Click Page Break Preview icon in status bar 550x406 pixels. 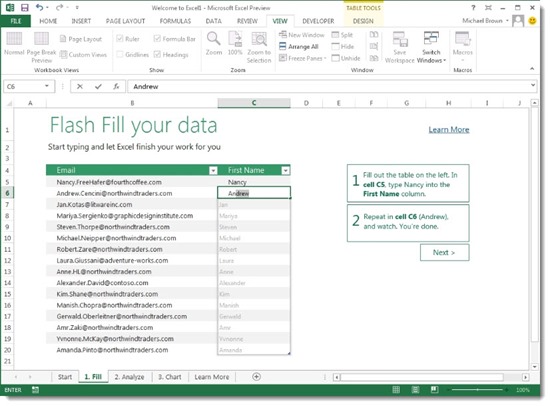click(434, 390)
